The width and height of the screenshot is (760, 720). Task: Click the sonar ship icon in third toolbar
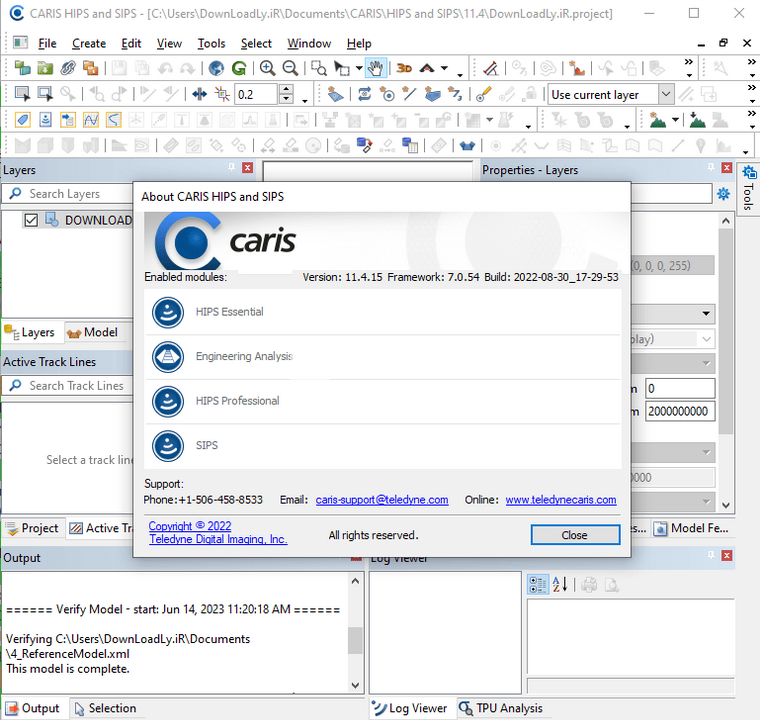point(45,120)
